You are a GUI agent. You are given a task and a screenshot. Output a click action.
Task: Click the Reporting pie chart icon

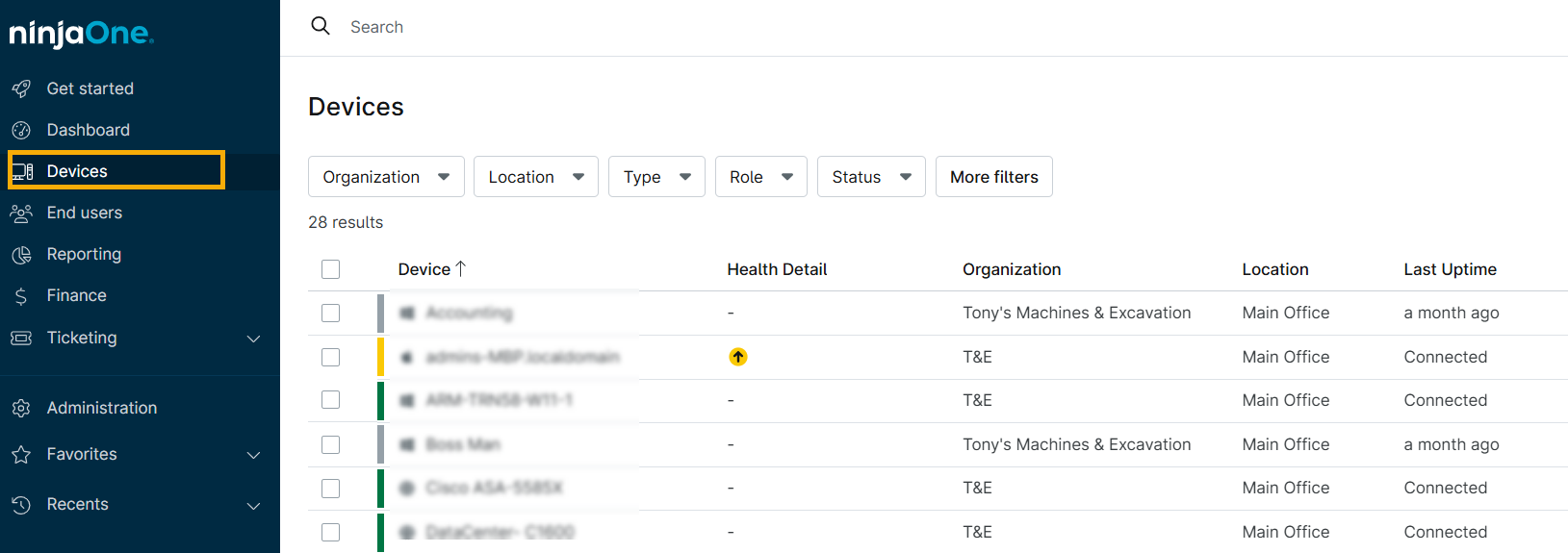pyautogui.click(x=21, y=255)
